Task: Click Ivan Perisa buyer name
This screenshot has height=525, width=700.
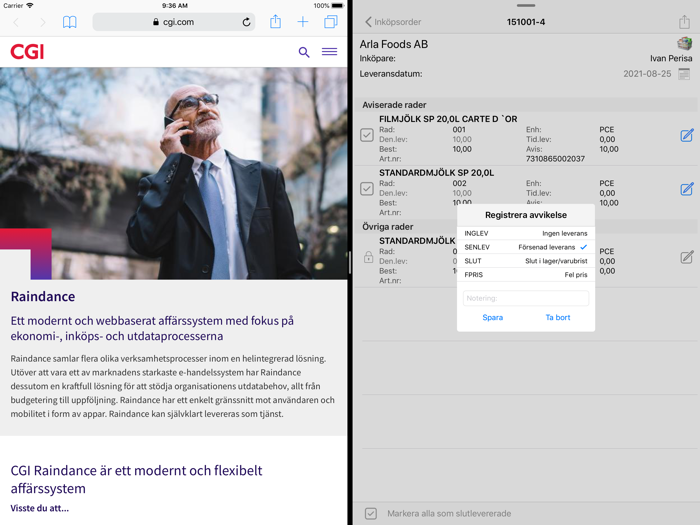Action: click(x=671, y=58)
